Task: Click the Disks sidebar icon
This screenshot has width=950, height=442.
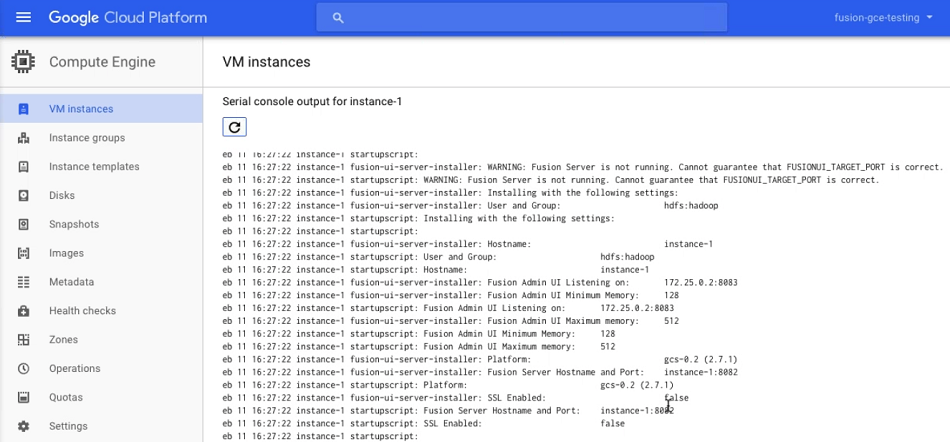Action: (x=24, y=196)
